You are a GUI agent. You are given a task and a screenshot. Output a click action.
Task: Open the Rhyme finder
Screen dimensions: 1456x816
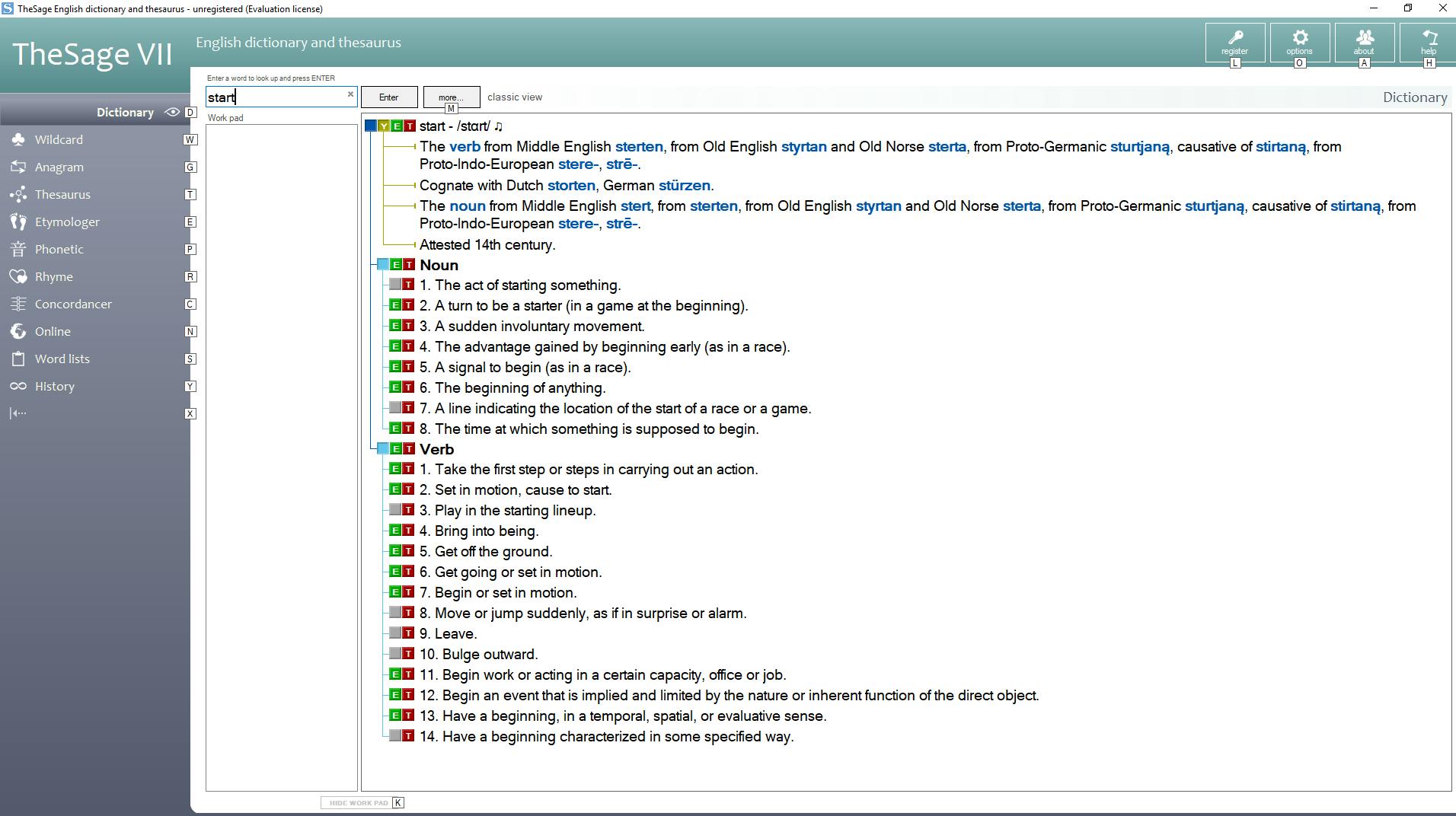click(x=53, y=277)
